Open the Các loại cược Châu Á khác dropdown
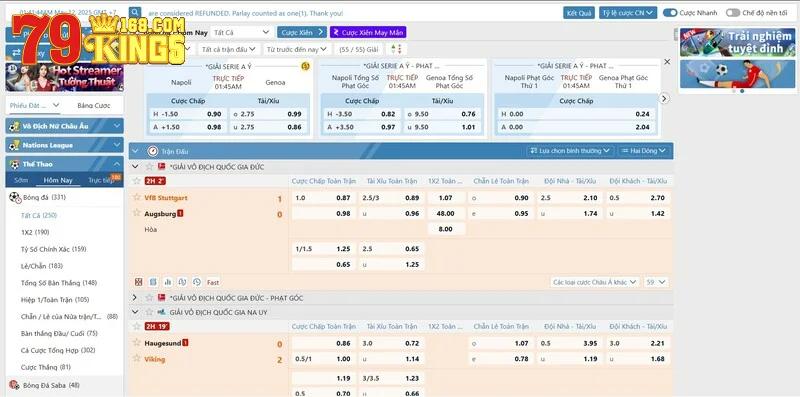 (x=595, y=282)
